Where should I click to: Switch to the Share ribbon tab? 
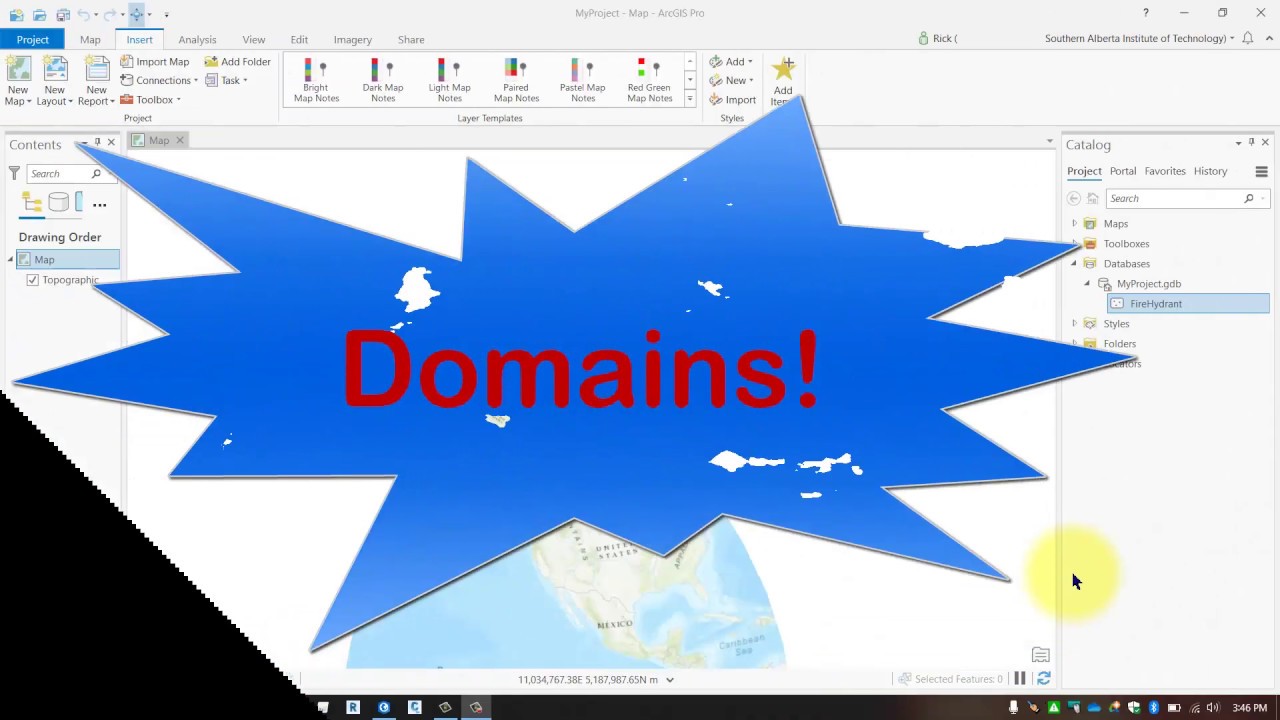pos(411,39)
